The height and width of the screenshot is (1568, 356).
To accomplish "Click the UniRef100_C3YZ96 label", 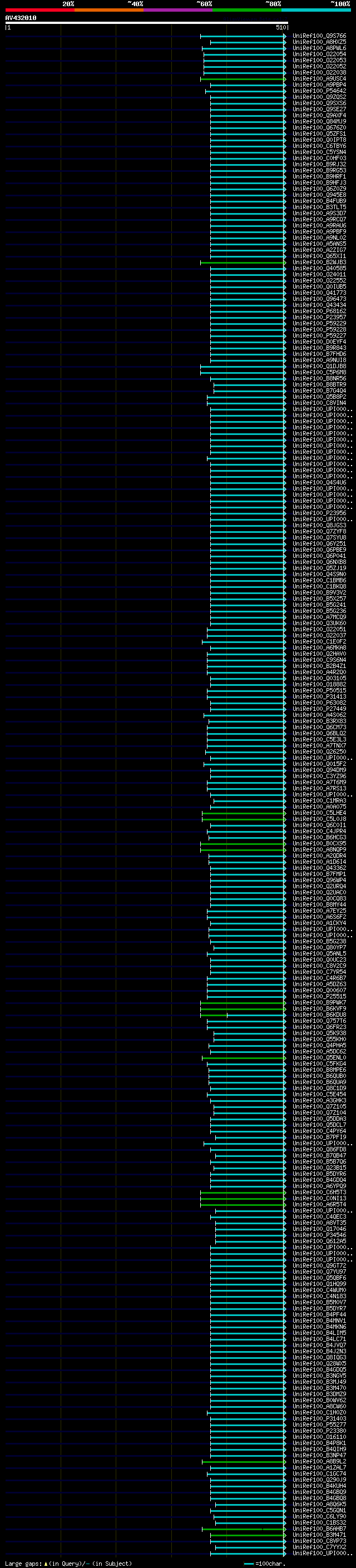I will (319, 776).
